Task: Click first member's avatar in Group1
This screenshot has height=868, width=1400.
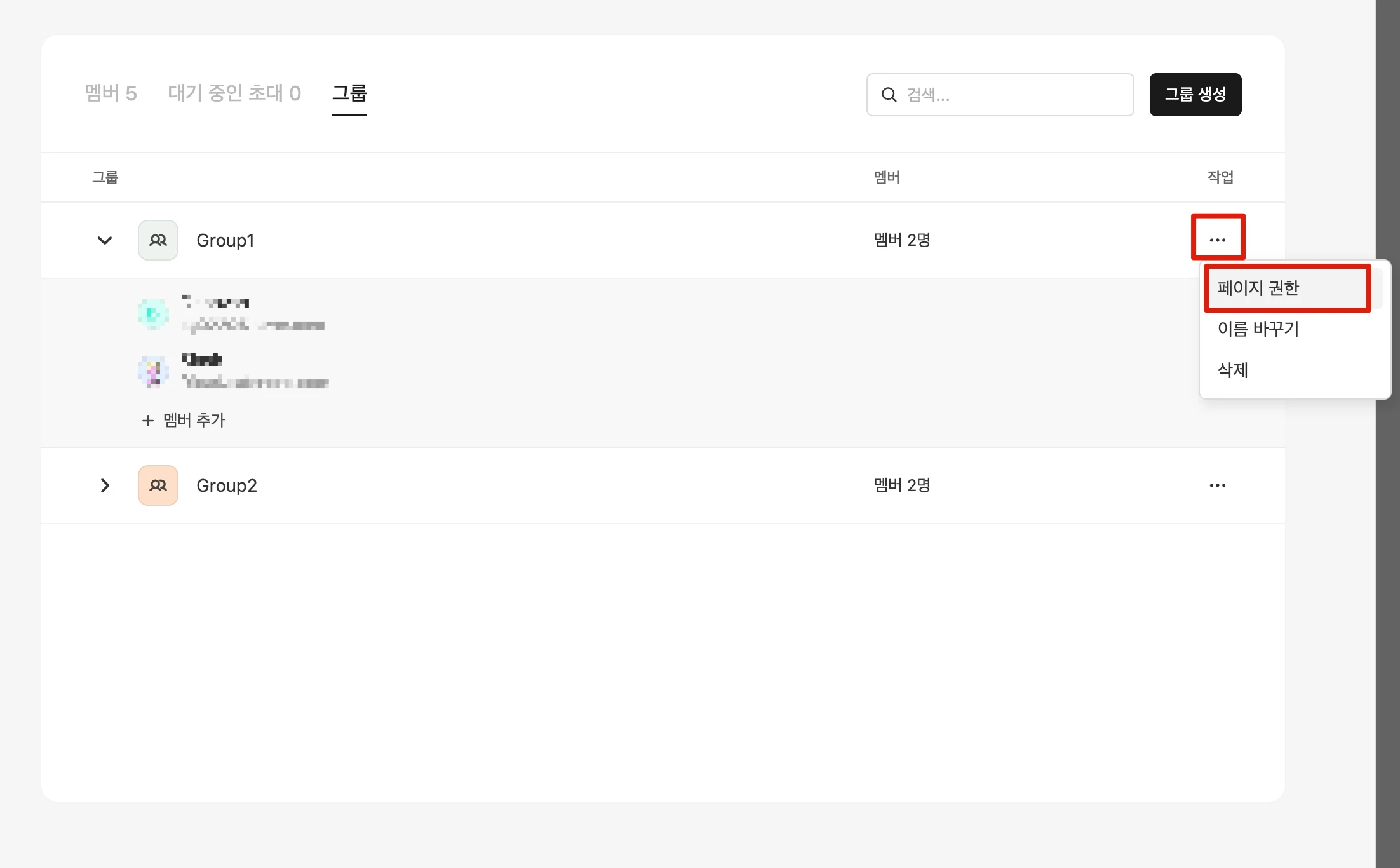Action: (153, 314)
